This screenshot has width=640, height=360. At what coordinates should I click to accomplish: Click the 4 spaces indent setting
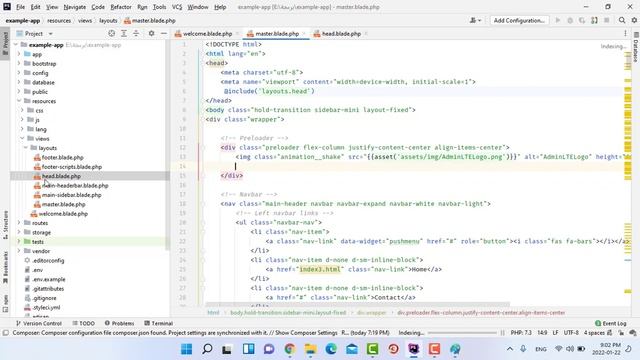pos(594,333)
